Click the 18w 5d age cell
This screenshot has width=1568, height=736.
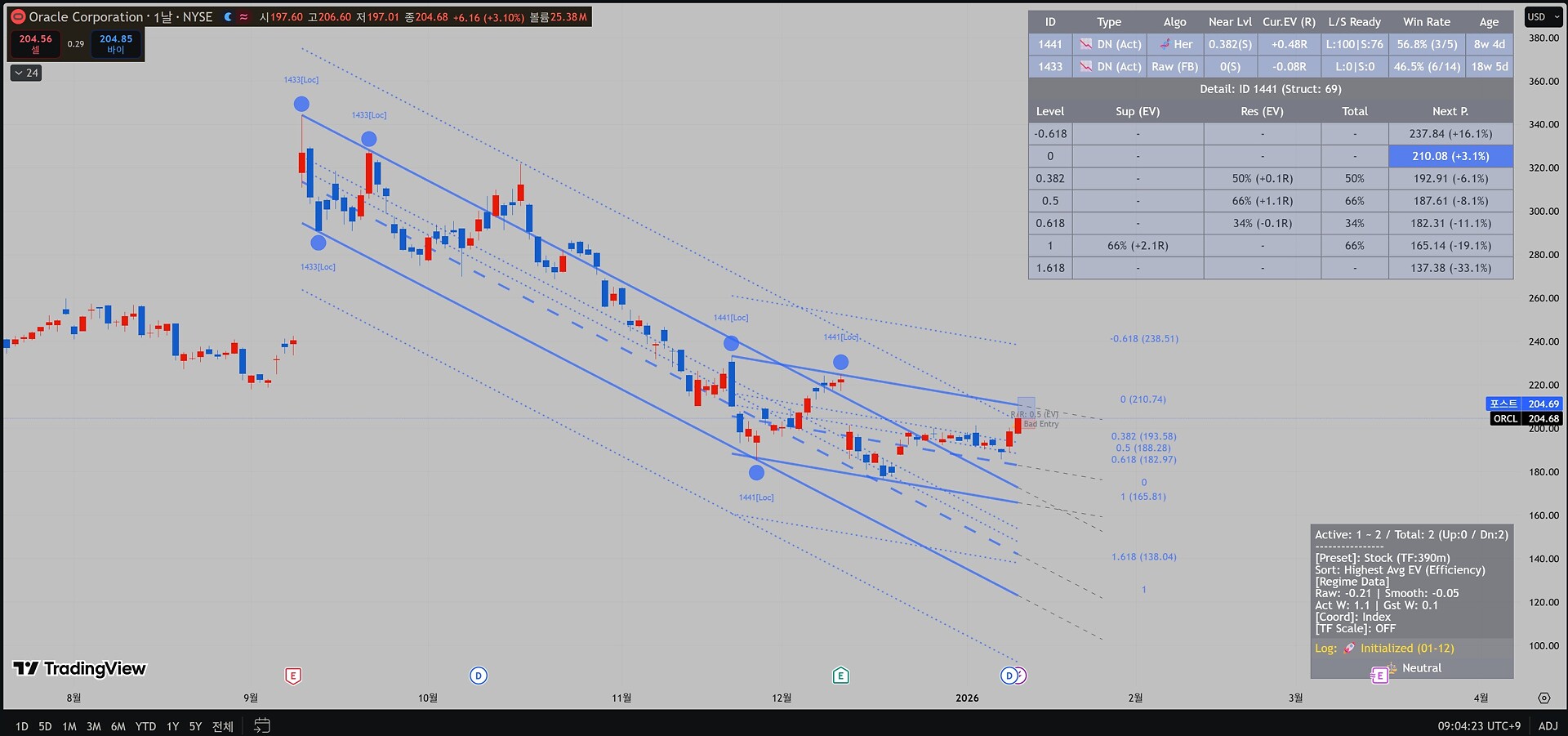pos(1490,67)
